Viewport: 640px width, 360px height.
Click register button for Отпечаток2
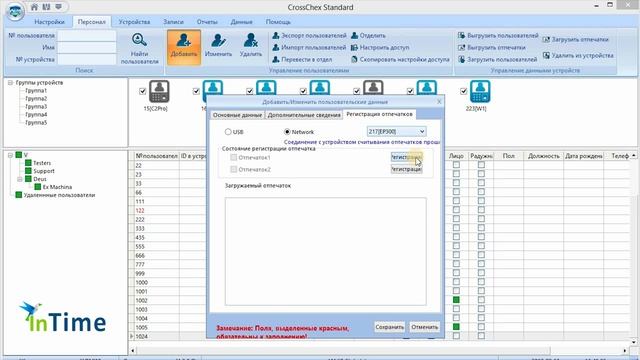tap(407, 169)
